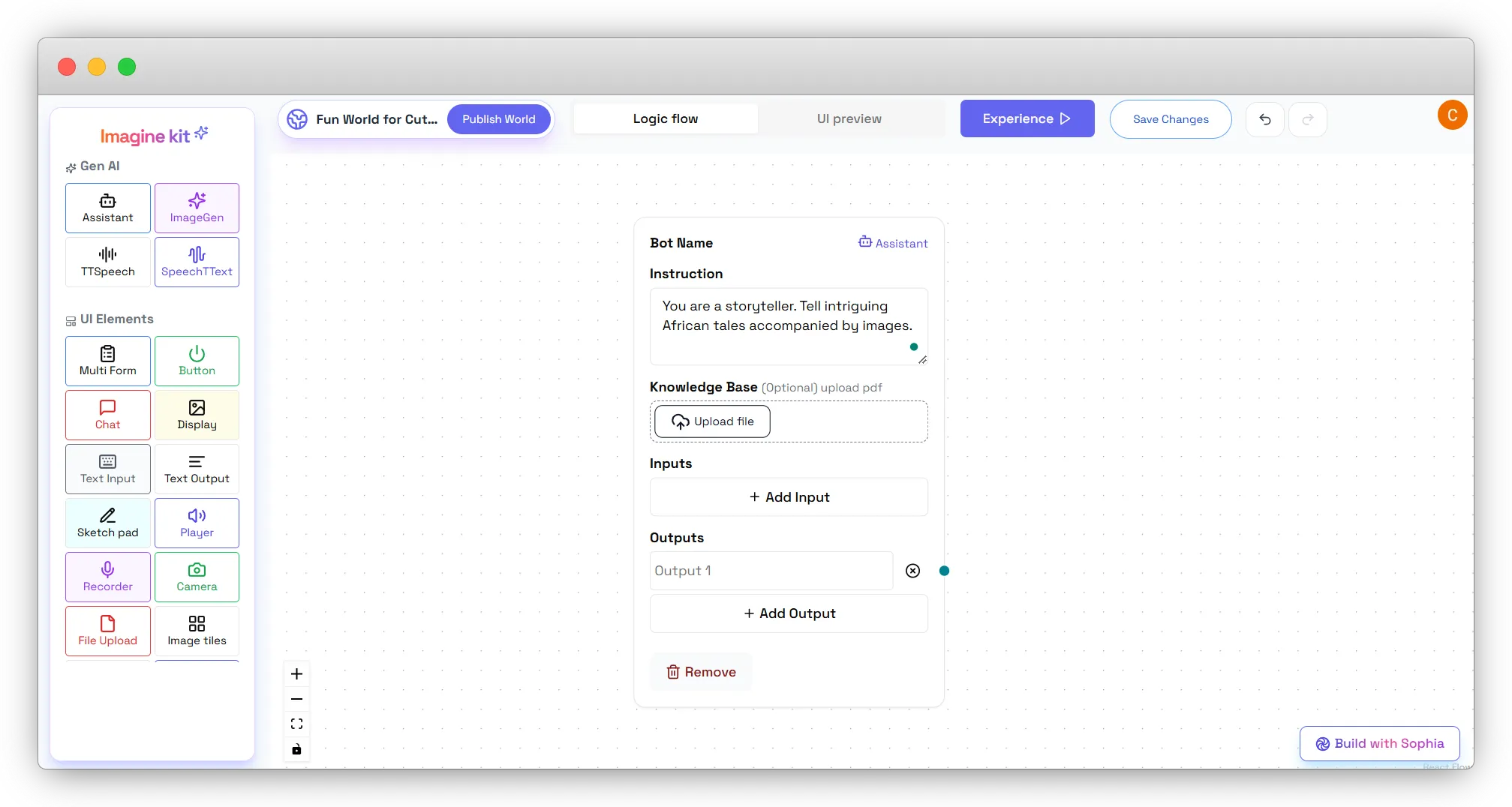
Task: Upload a Knowledge Base PDF file
Action: point(711,421)
